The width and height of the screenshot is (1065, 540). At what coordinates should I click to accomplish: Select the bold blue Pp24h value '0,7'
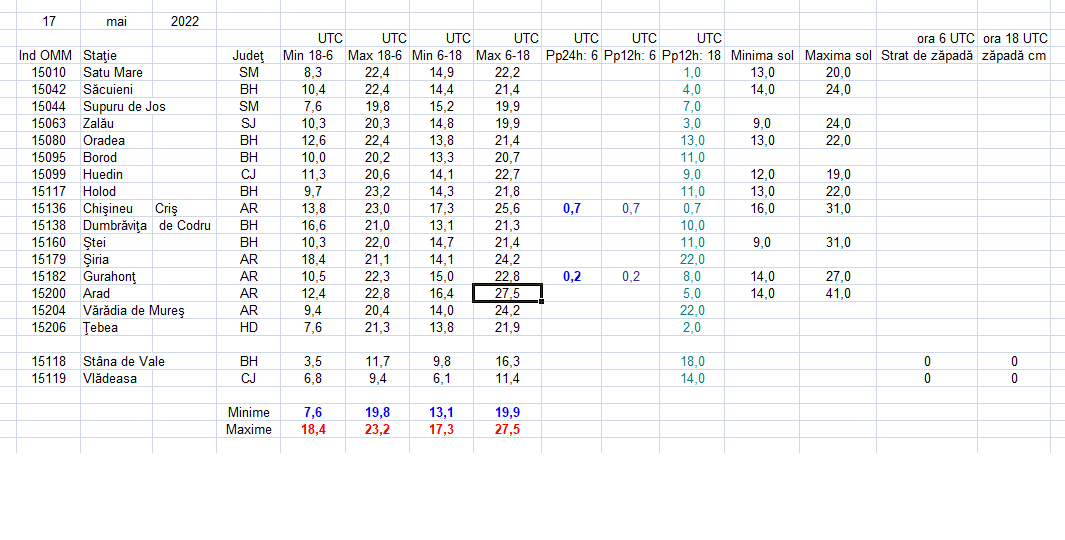[x=571, y=209]
